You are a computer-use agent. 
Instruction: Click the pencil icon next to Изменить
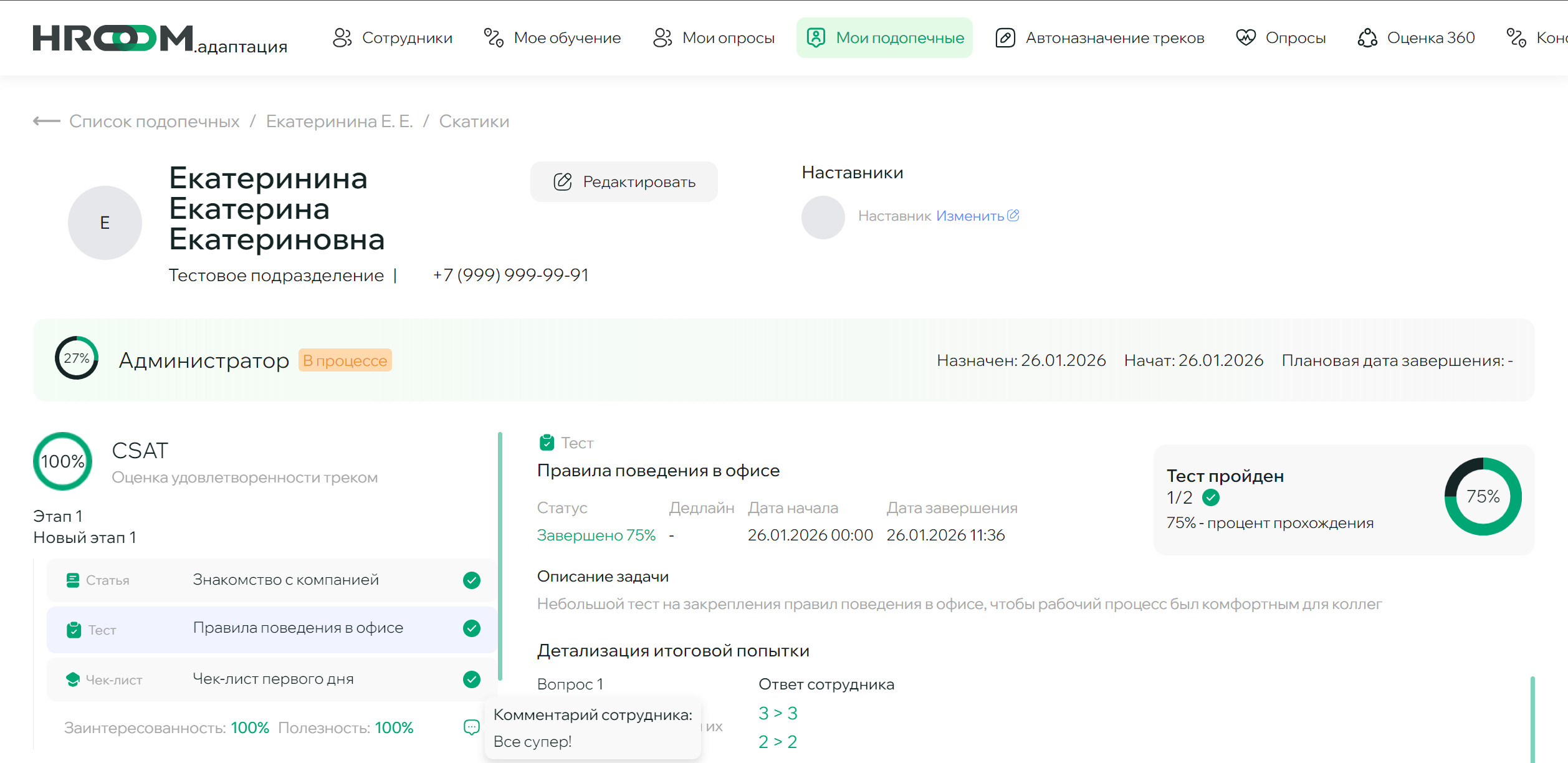[1013, 216]
